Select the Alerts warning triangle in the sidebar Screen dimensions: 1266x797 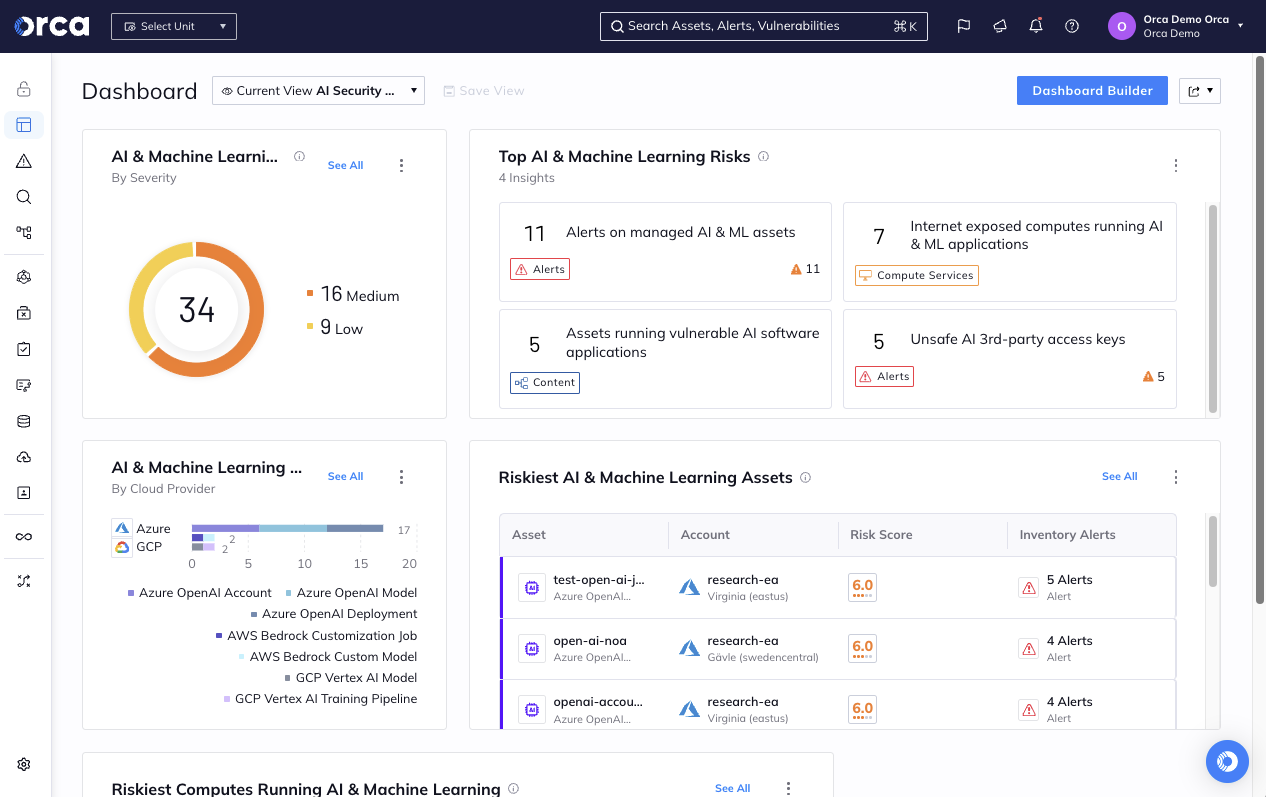pyautogui.click(x=24, y=161)
